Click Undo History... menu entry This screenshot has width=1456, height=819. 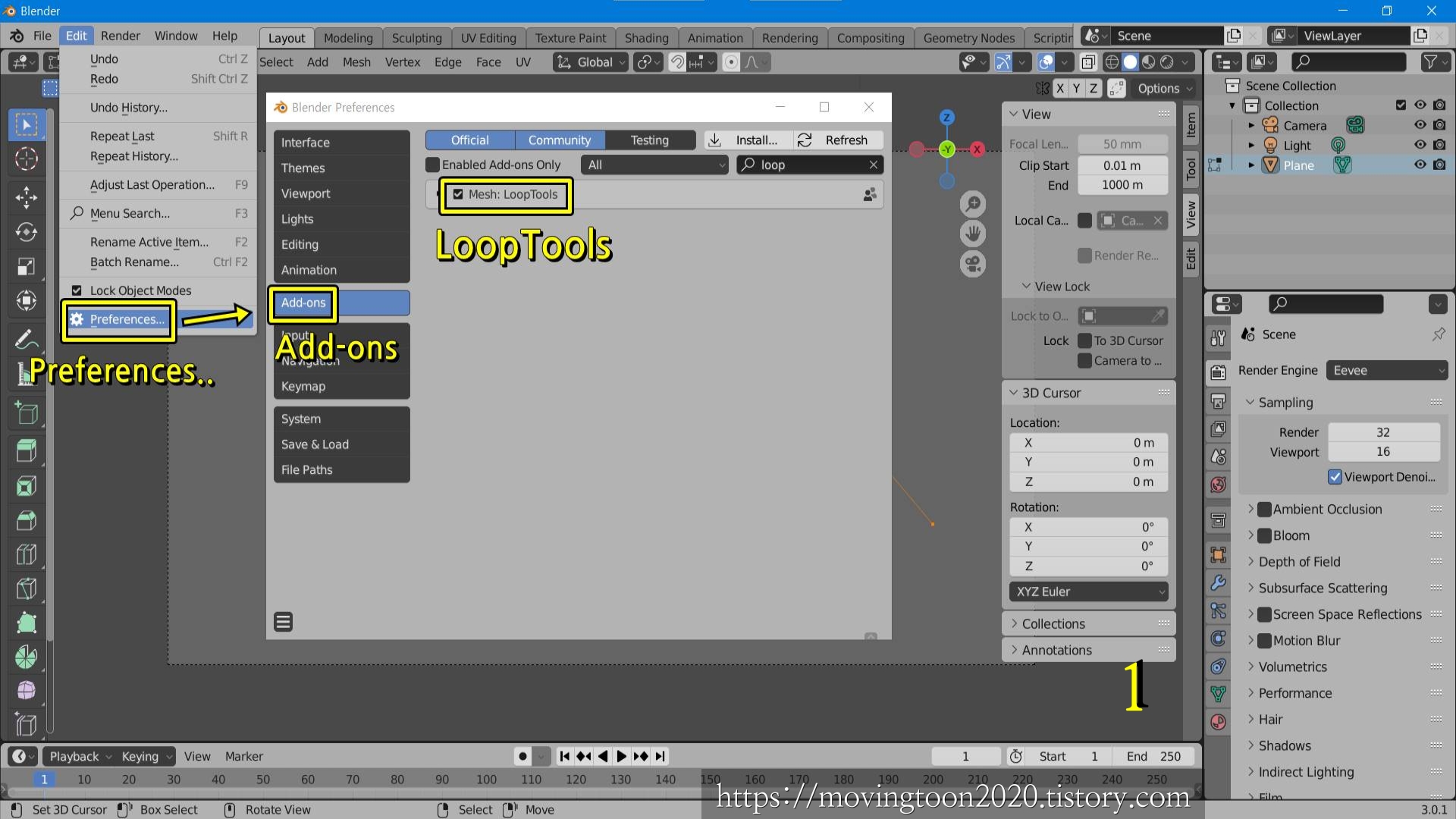(x=128, y=108)
